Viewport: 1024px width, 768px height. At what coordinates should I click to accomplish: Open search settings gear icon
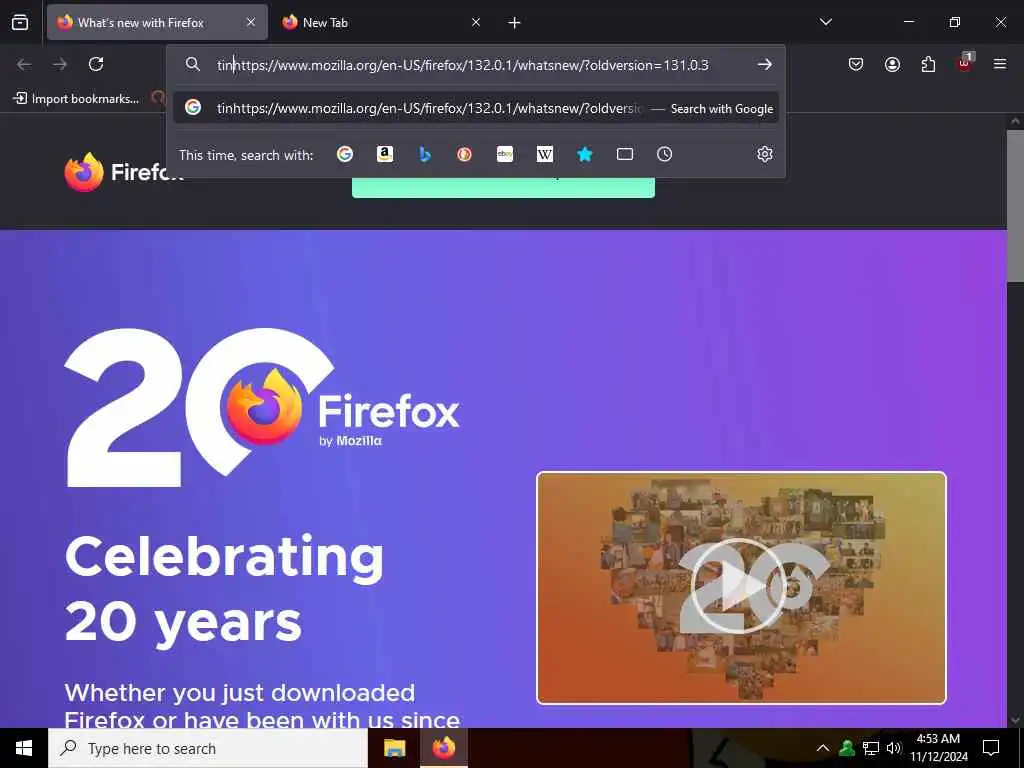[765, 154]
